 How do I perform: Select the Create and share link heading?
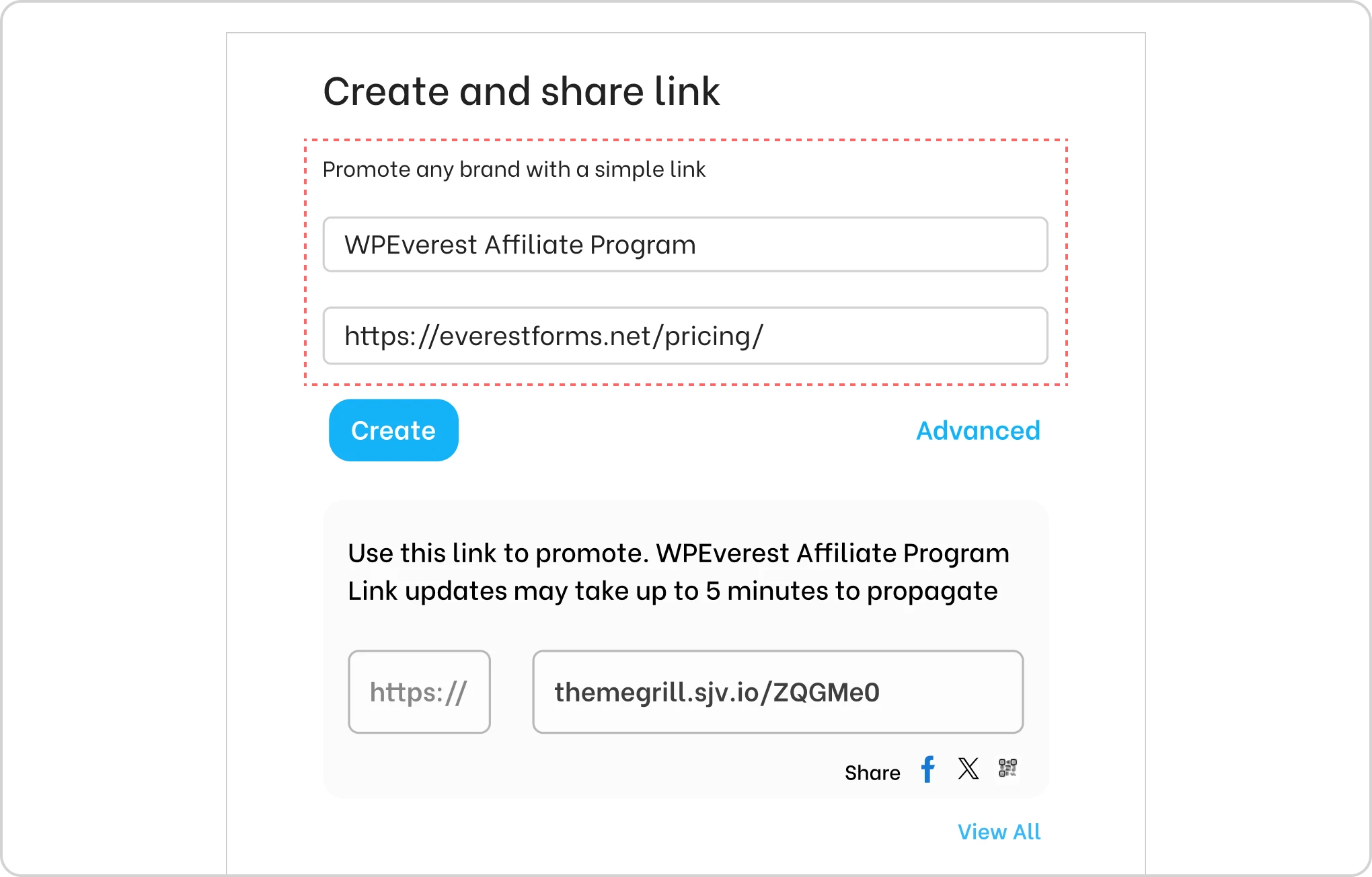click(522, 91)
